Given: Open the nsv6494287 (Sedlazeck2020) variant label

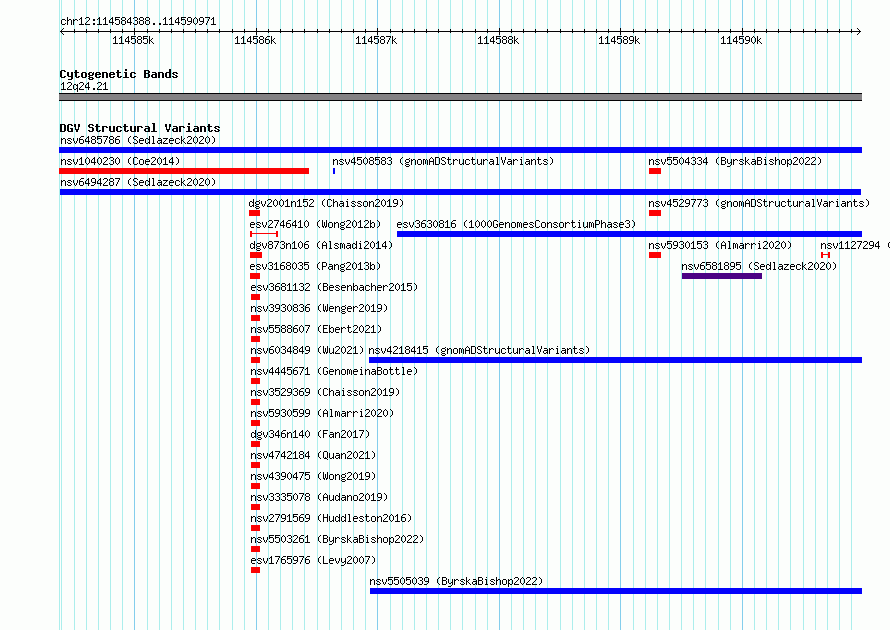Looking at the screenshot, I should pos(138,182).
